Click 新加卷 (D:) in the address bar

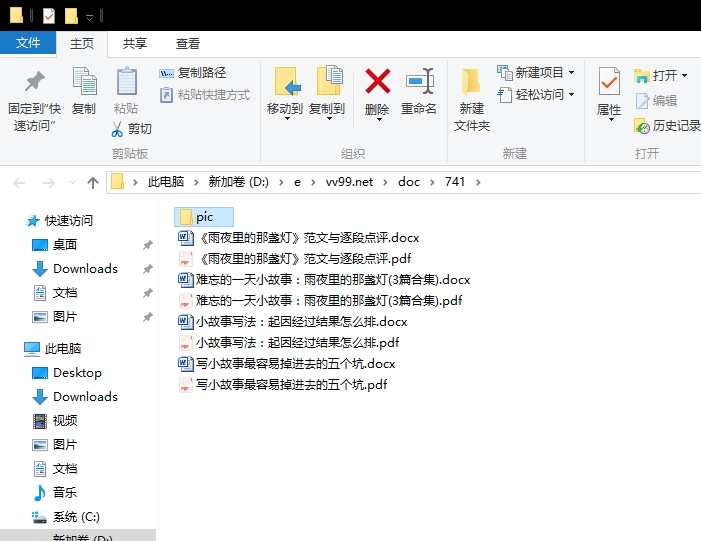click(238, 182)
